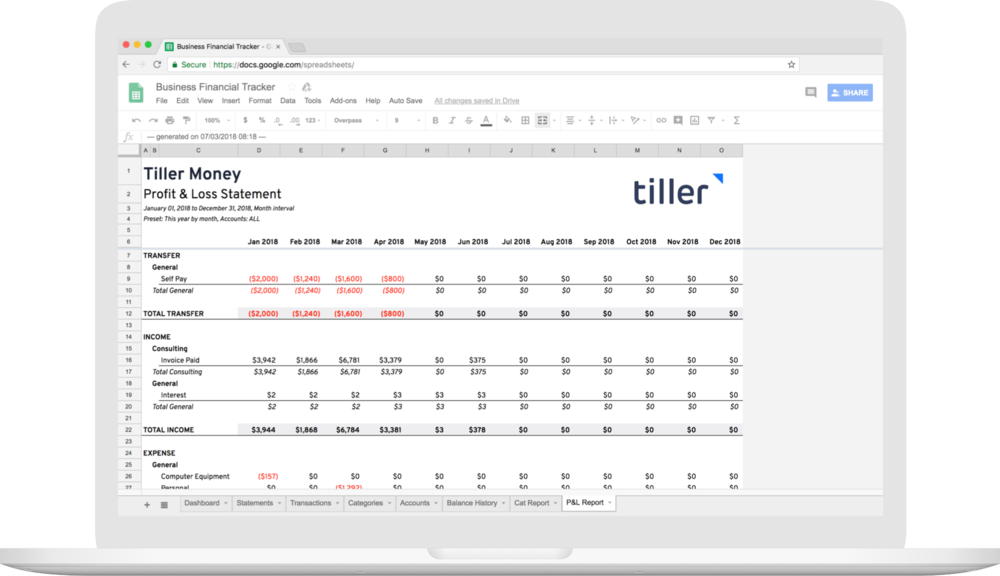Open the fill color paint bucket
This screenshot has height=576, width=1000.
pos(507,120)
